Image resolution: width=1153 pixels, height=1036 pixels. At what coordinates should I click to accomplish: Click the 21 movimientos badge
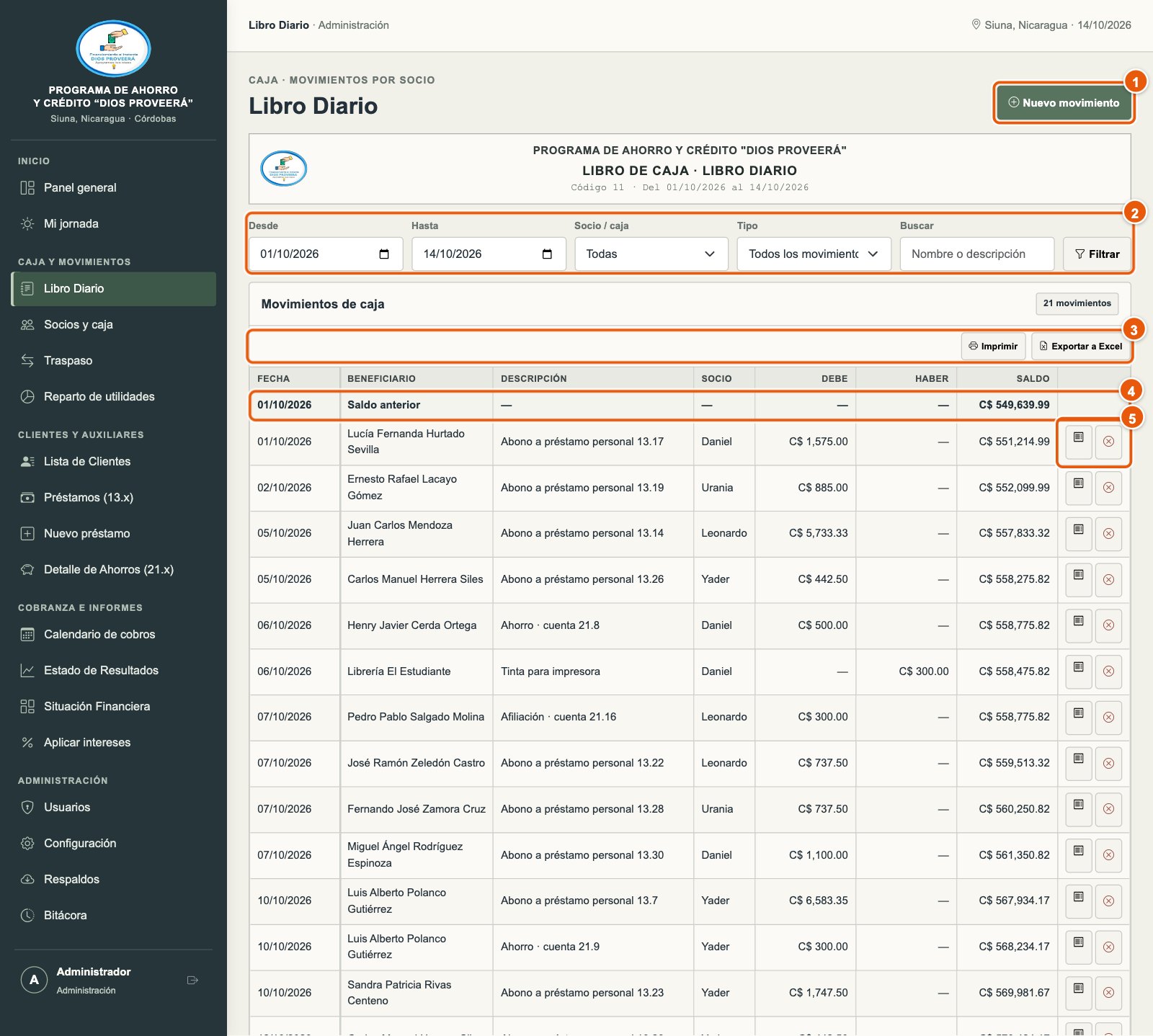1077,303
